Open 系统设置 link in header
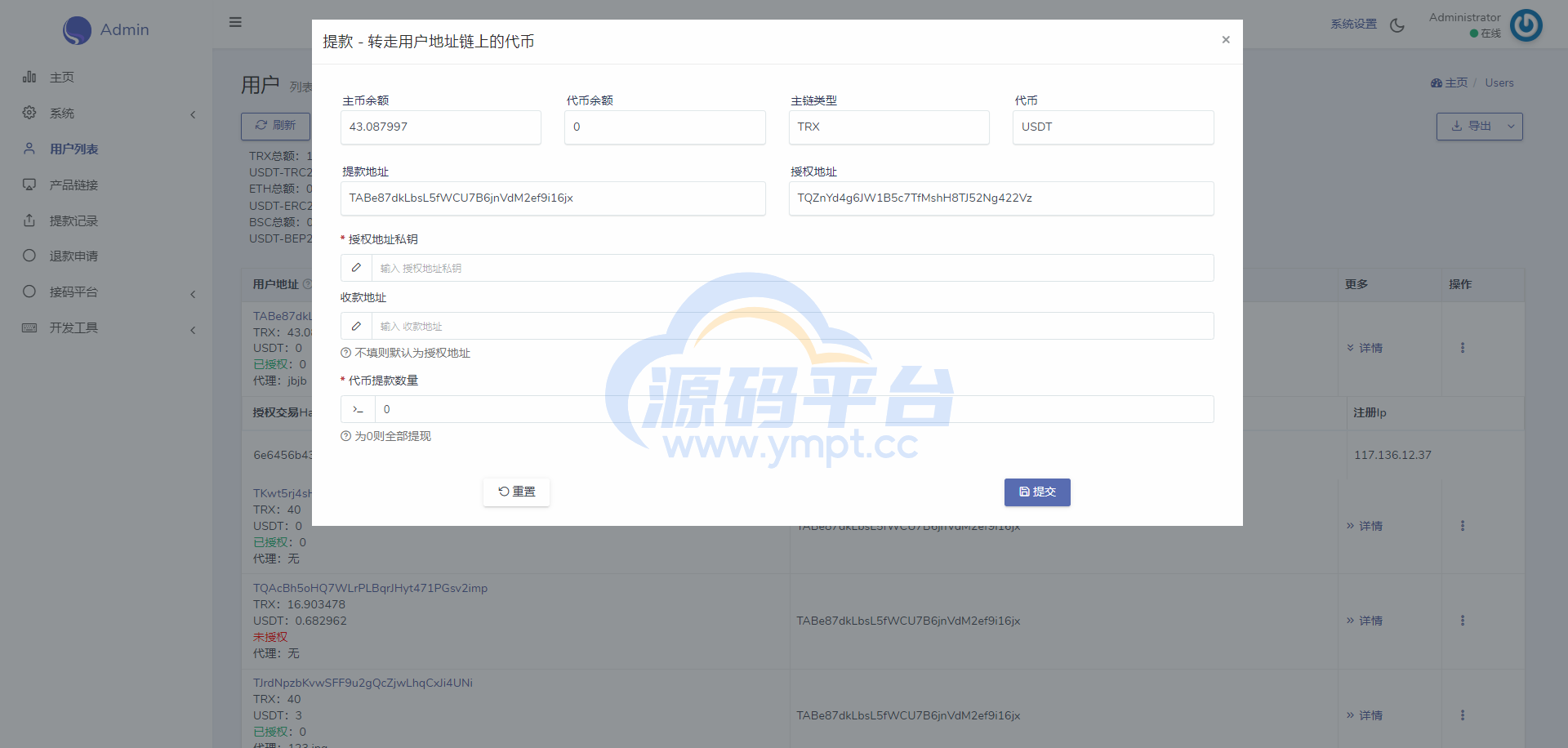Screen dimensions: 1568x748 [x=1353, y=24]
